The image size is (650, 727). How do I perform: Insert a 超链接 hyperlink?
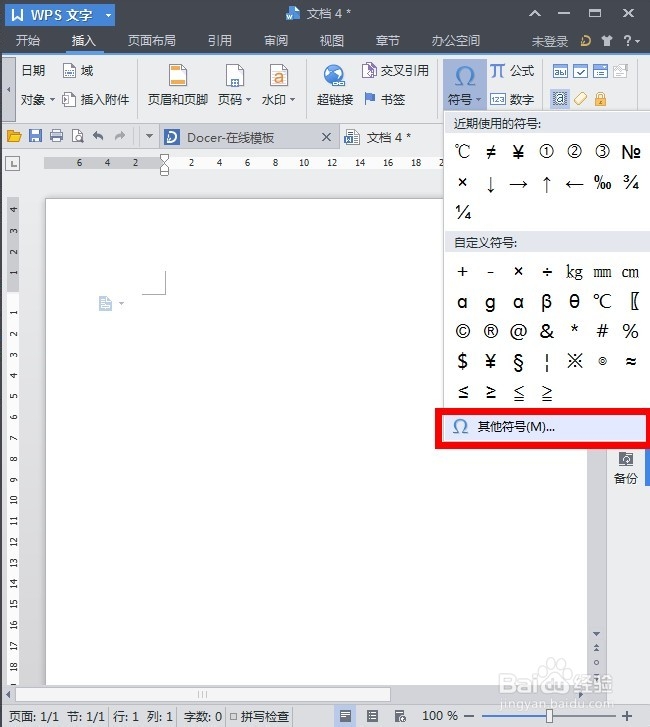click(335, 85)
